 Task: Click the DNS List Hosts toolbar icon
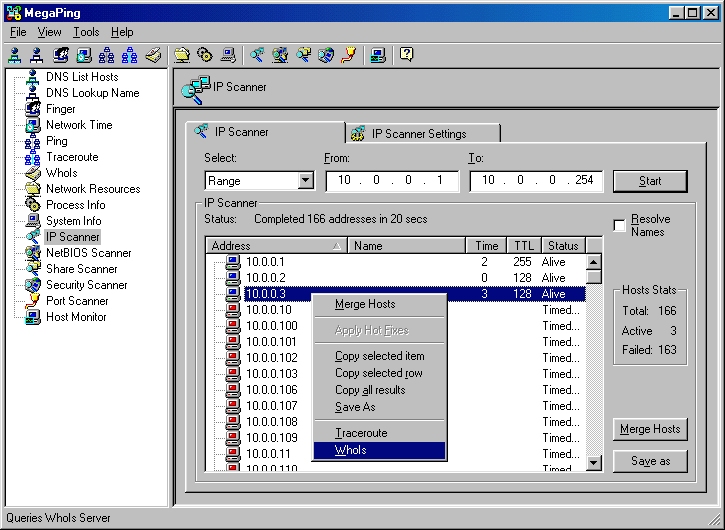pyautogui.click(x=15, y=55)
